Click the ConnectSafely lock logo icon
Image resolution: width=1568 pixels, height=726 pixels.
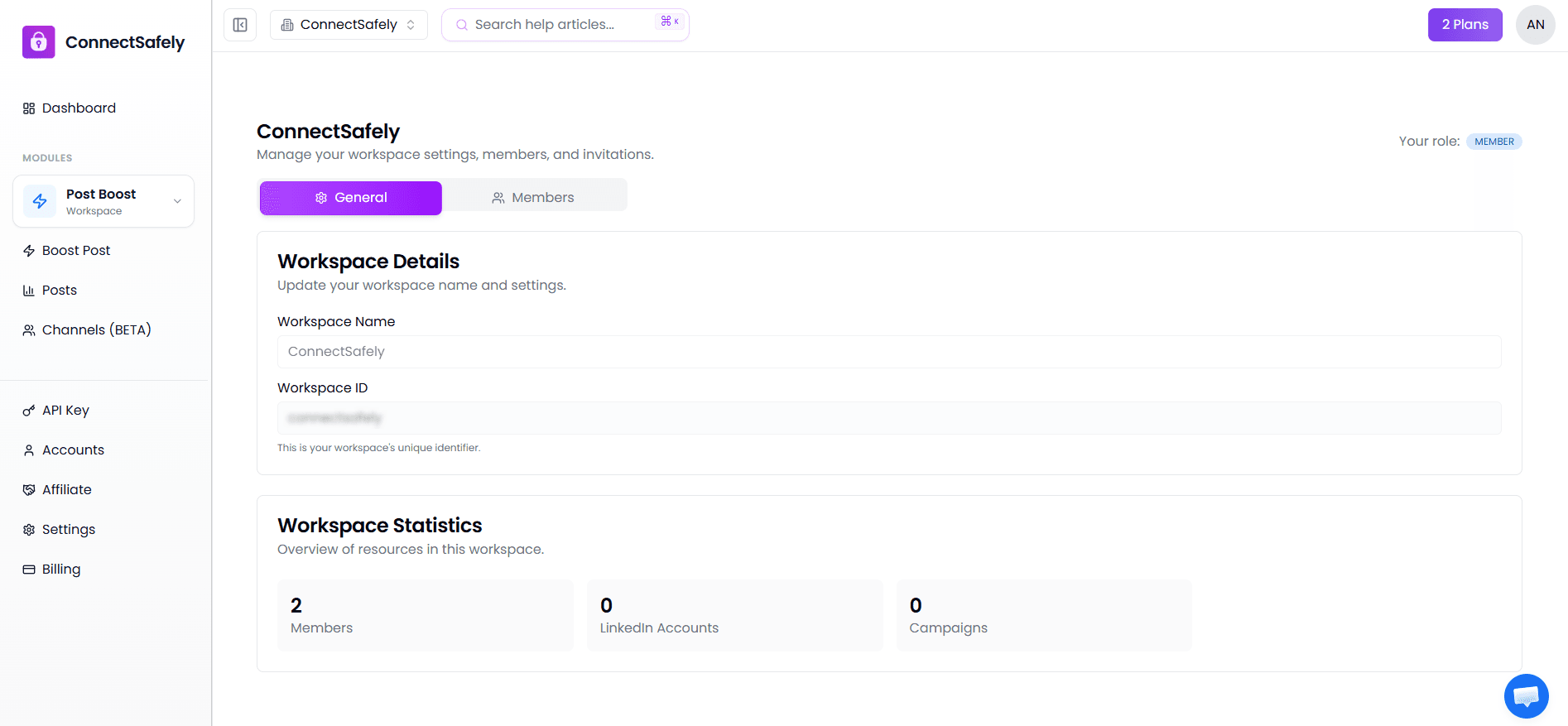[38, 42]
